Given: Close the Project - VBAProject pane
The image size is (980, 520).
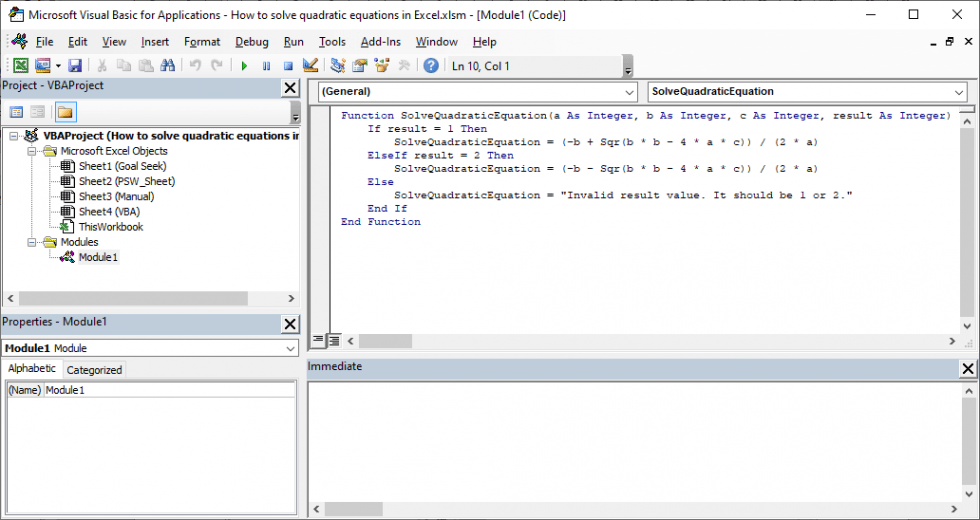Looking at the screenshot, I should [290, 88].
